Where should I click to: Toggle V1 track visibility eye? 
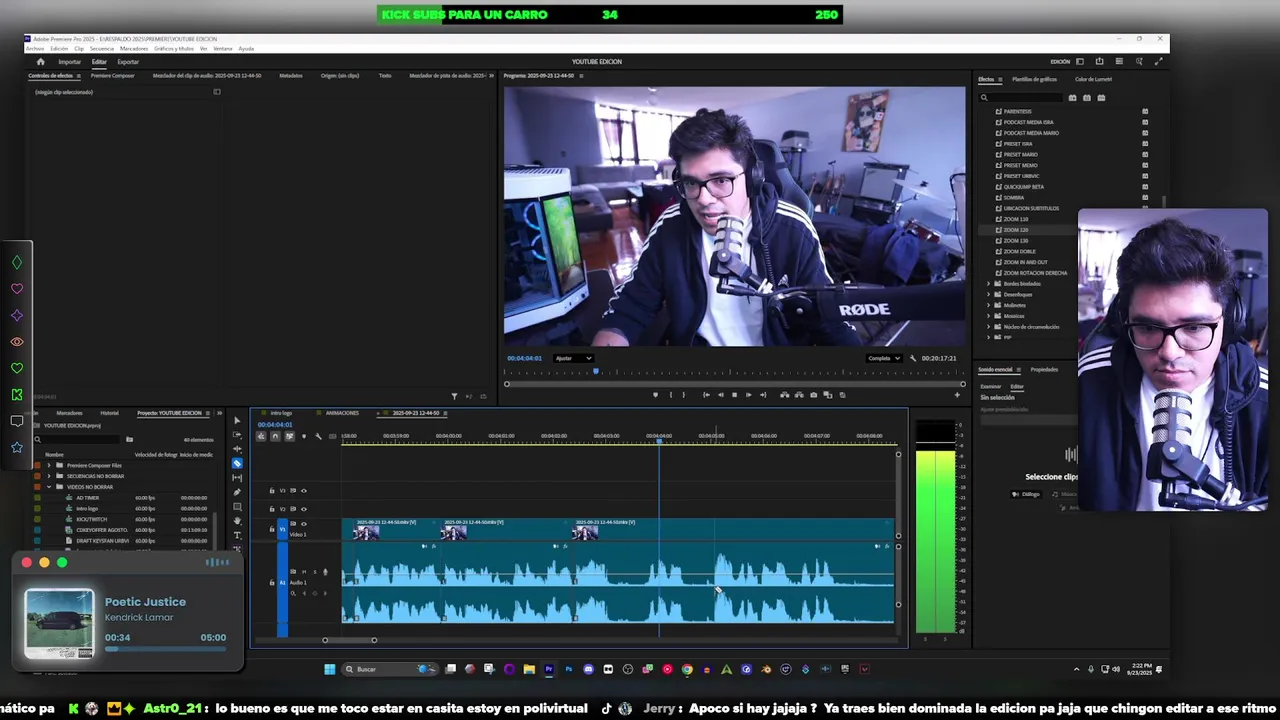point(304,524)
